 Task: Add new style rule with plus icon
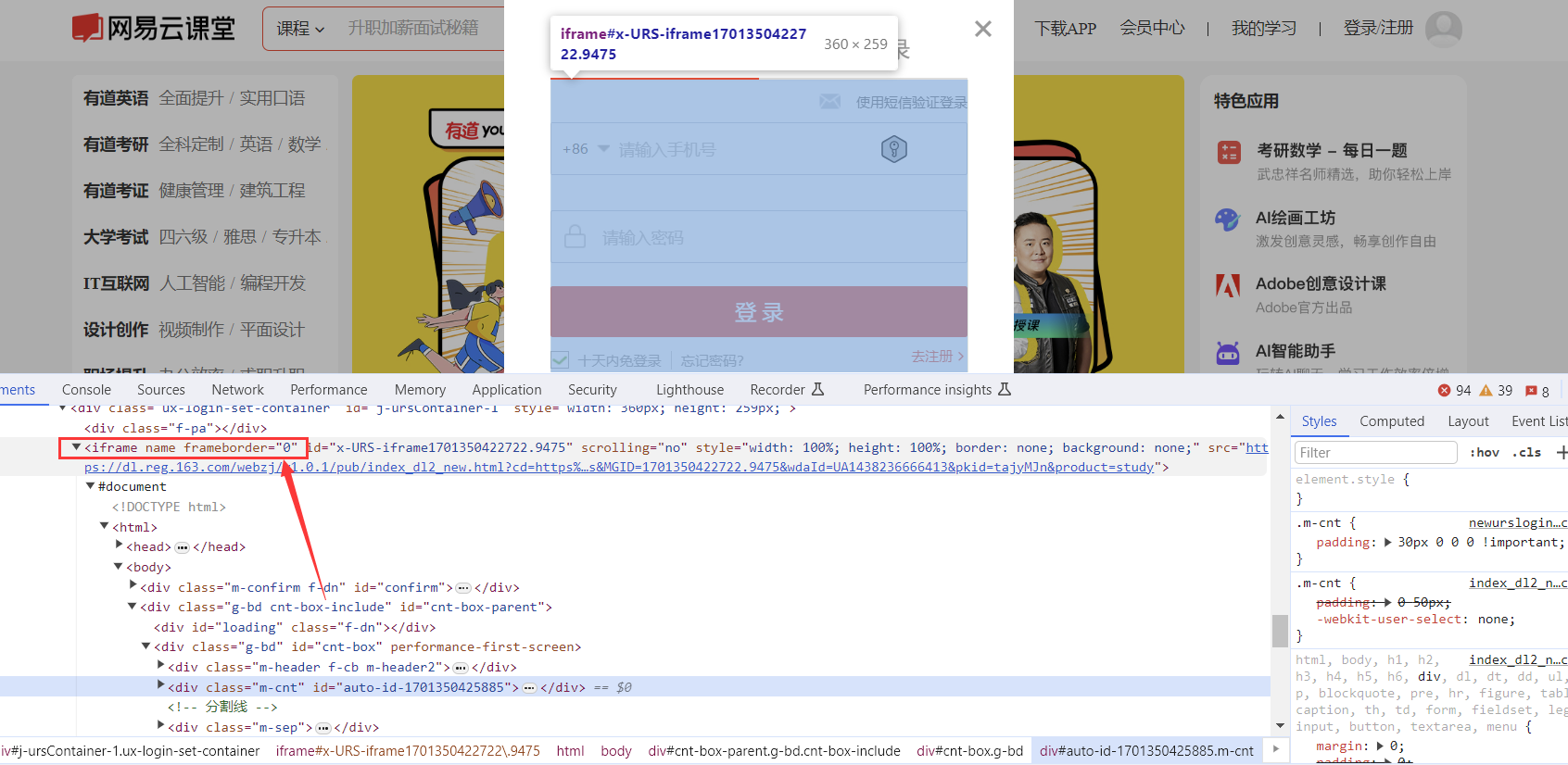[x=1562, y=452]
